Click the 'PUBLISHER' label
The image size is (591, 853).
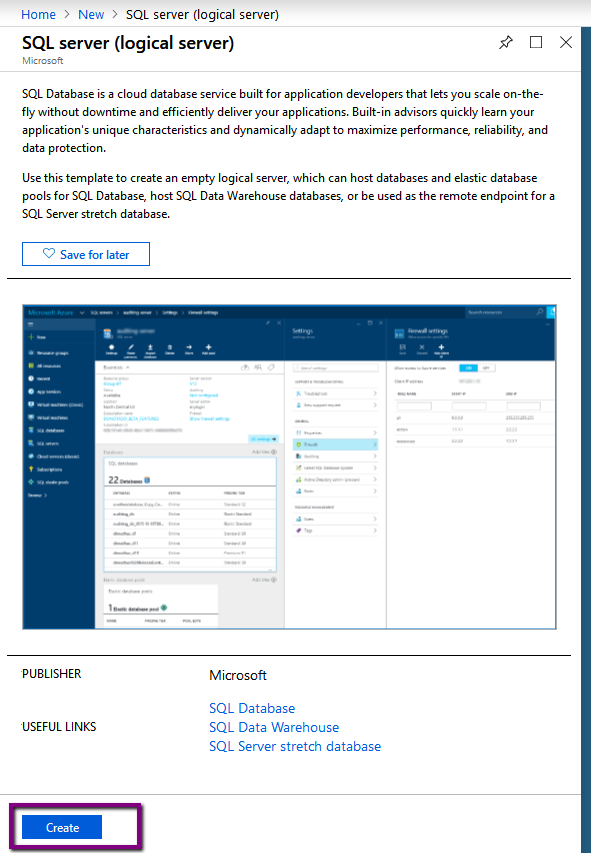52,673
